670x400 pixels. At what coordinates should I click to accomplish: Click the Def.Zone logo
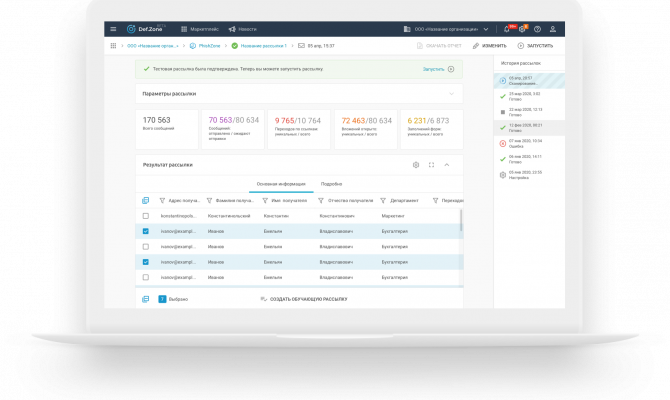pyautogui.click(x=145, y=29)
